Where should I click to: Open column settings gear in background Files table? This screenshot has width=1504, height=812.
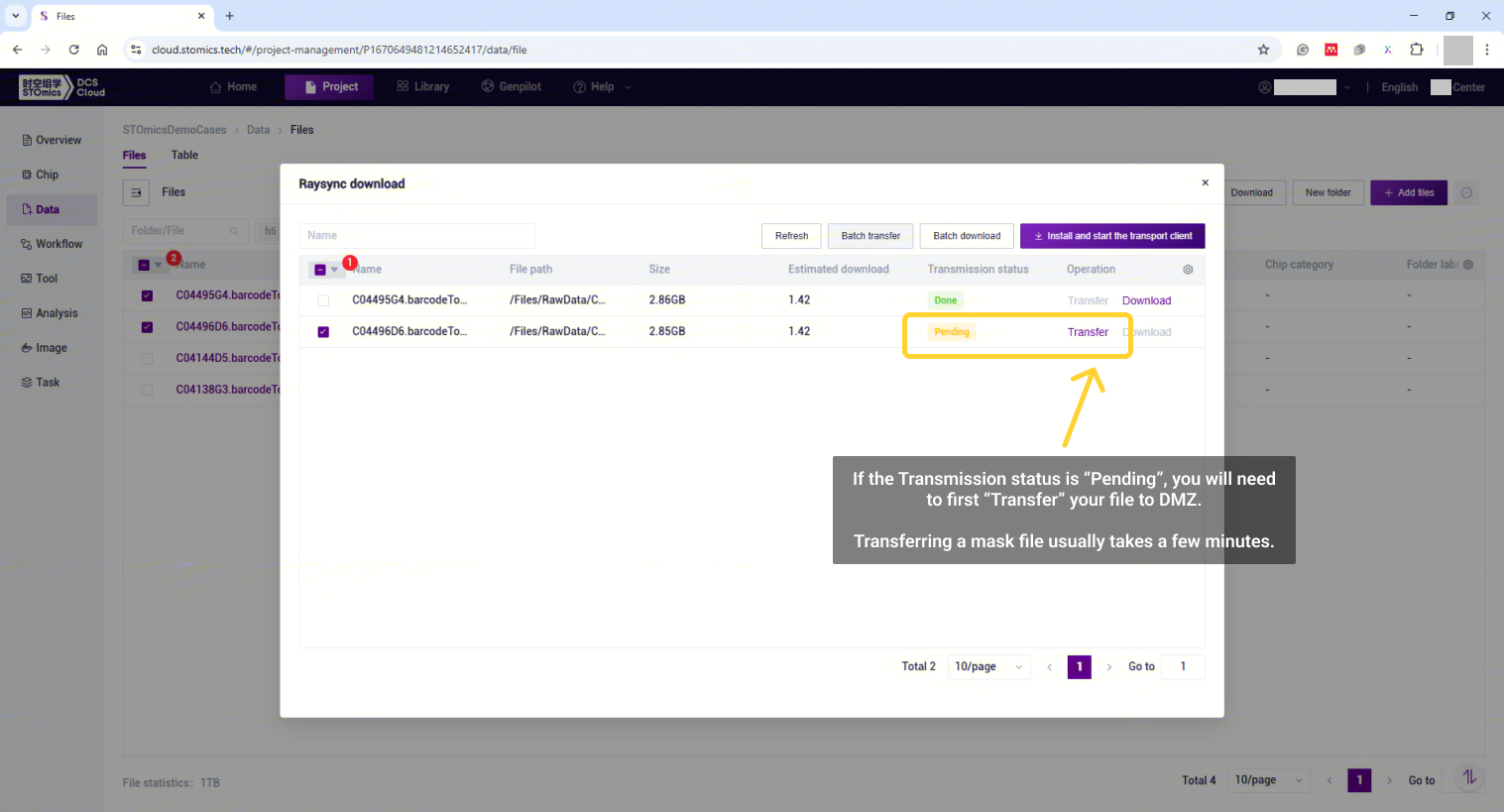pyautogui.click(x=1468, y=265)
